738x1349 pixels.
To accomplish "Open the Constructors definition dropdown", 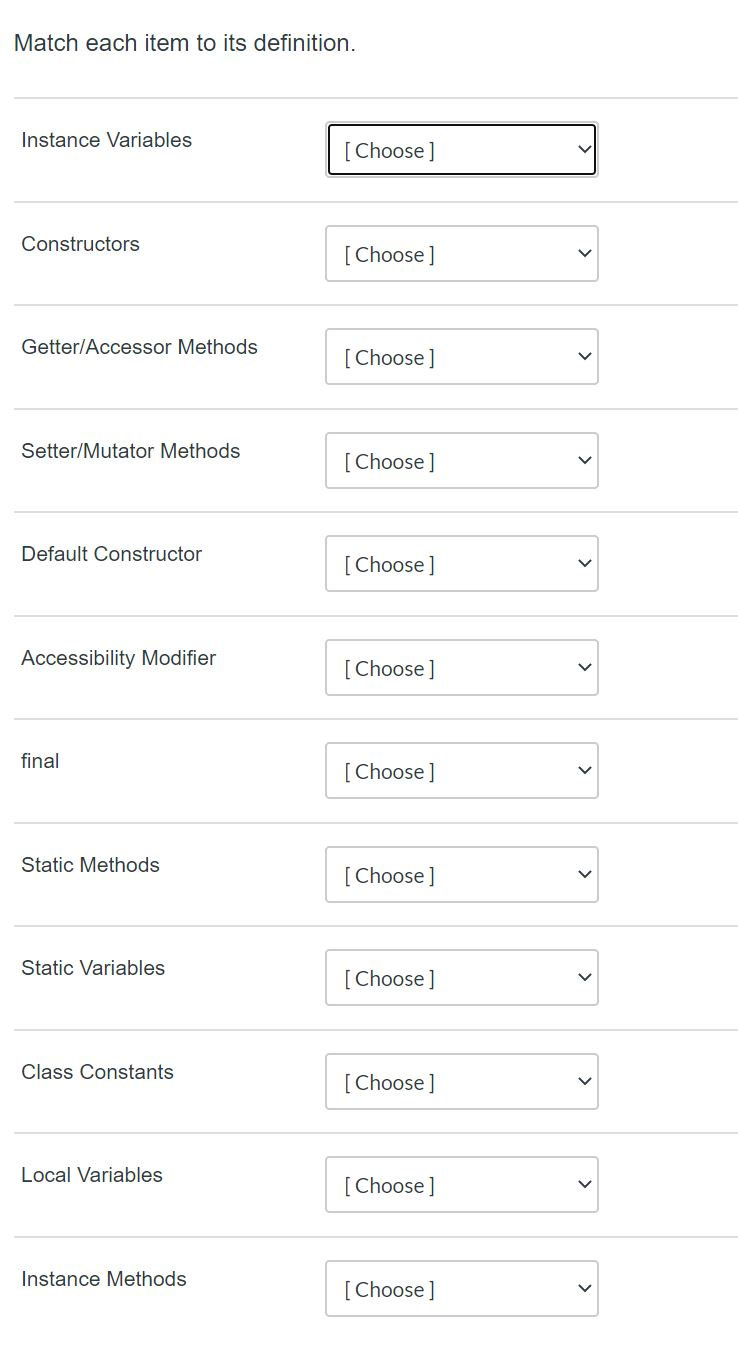I will click(x=461, y=253).
